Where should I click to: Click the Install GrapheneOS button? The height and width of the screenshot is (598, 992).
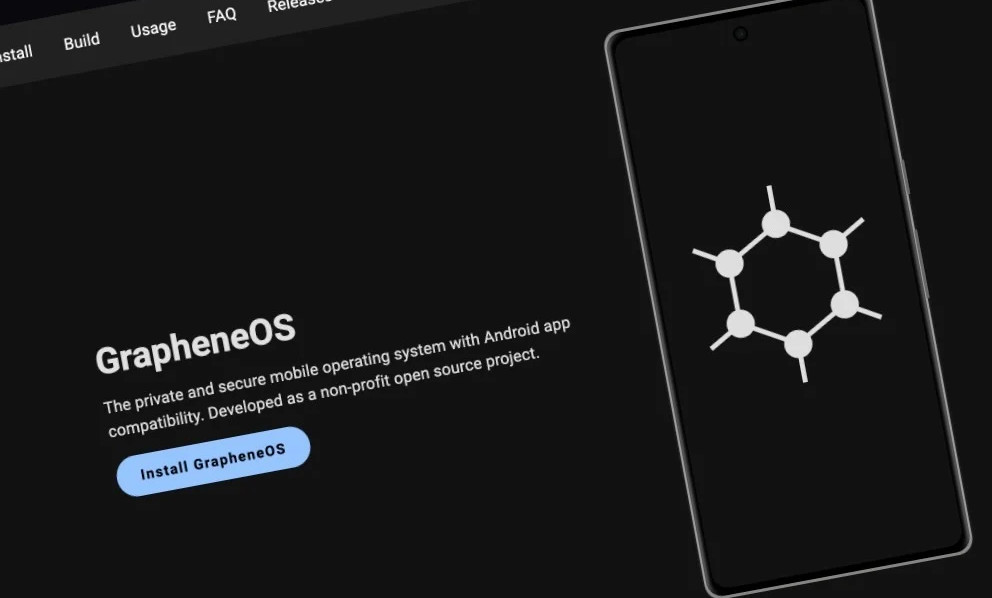point(213,461)
